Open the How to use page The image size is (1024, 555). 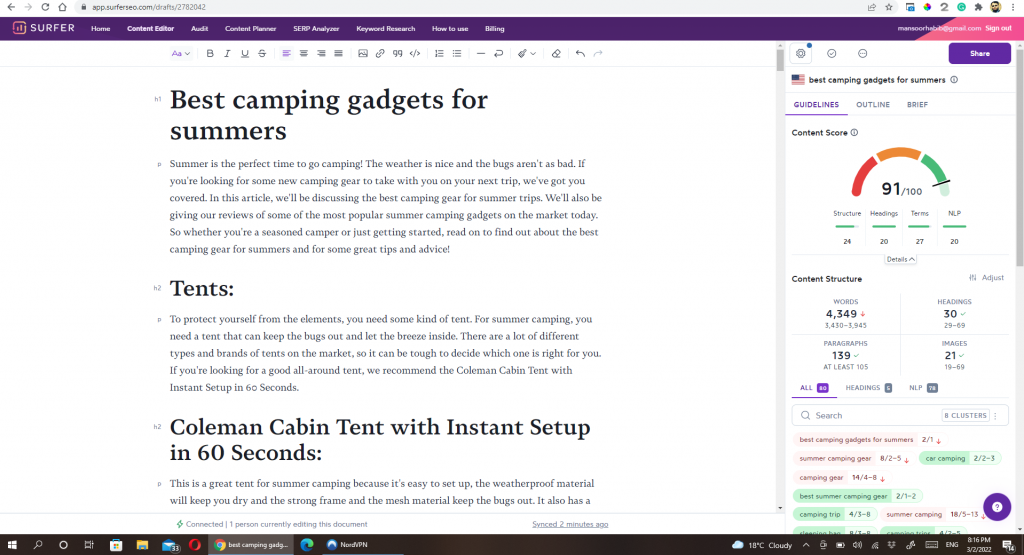pyautogui.click(x=449, y=29)
